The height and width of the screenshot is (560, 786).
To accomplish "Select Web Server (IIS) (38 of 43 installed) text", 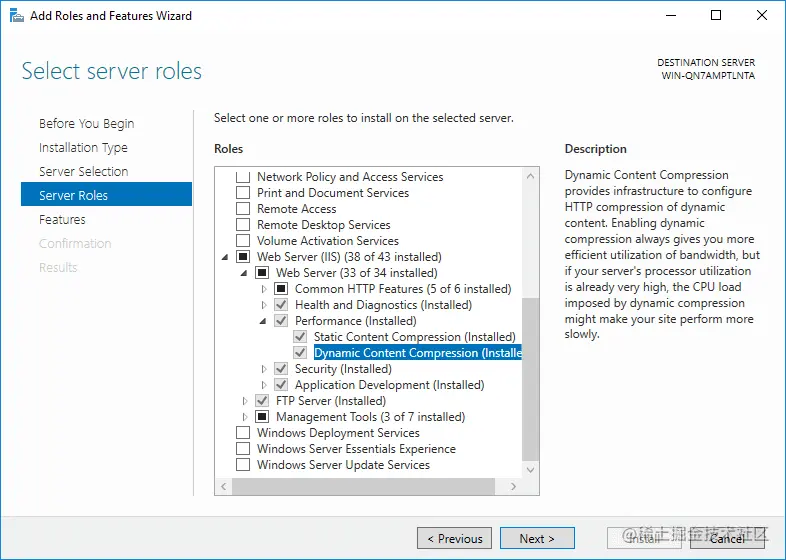I will point(349,257).
